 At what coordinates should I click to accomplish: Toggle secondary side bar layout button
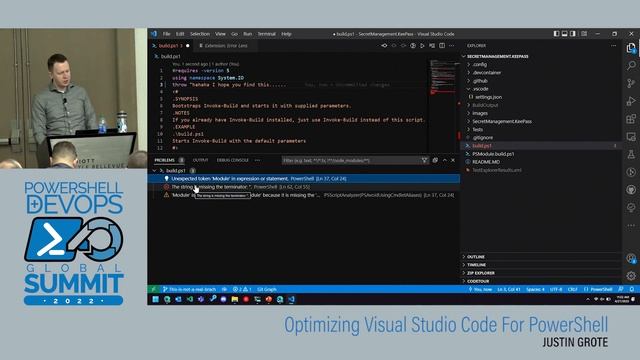tap(573, 34)
